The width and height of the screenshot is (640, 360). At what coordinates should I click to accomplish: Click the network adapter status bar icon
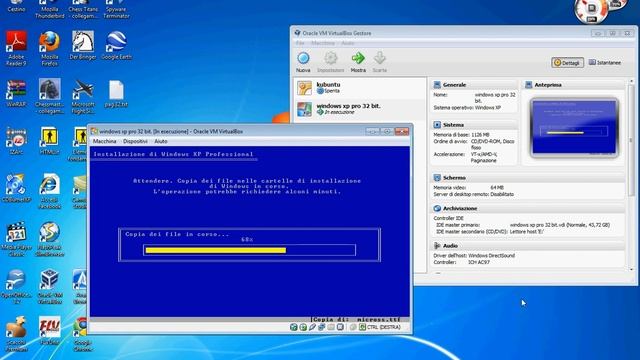coord(322,327)
